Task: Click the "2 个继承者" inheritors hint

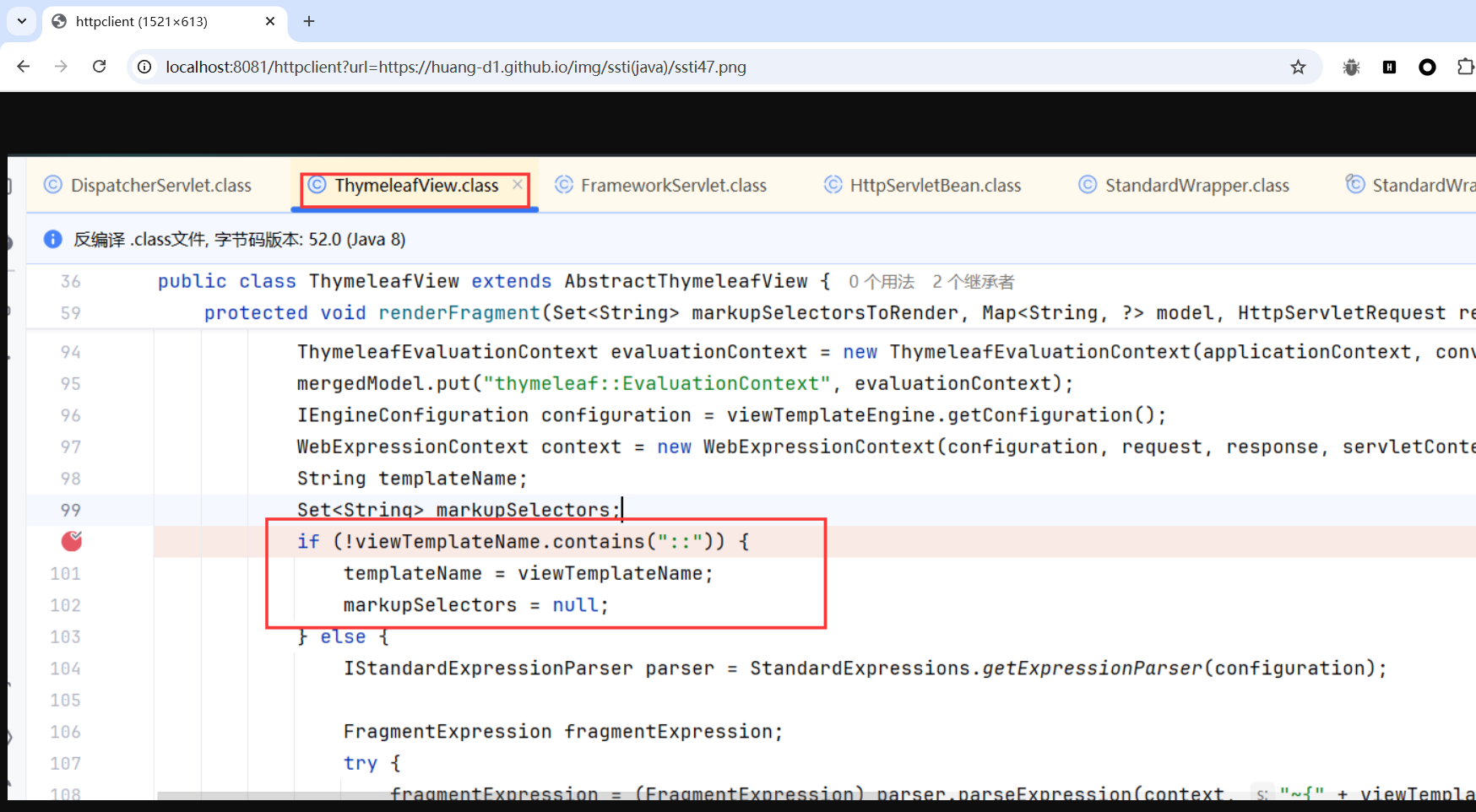Action: point(973,282)
